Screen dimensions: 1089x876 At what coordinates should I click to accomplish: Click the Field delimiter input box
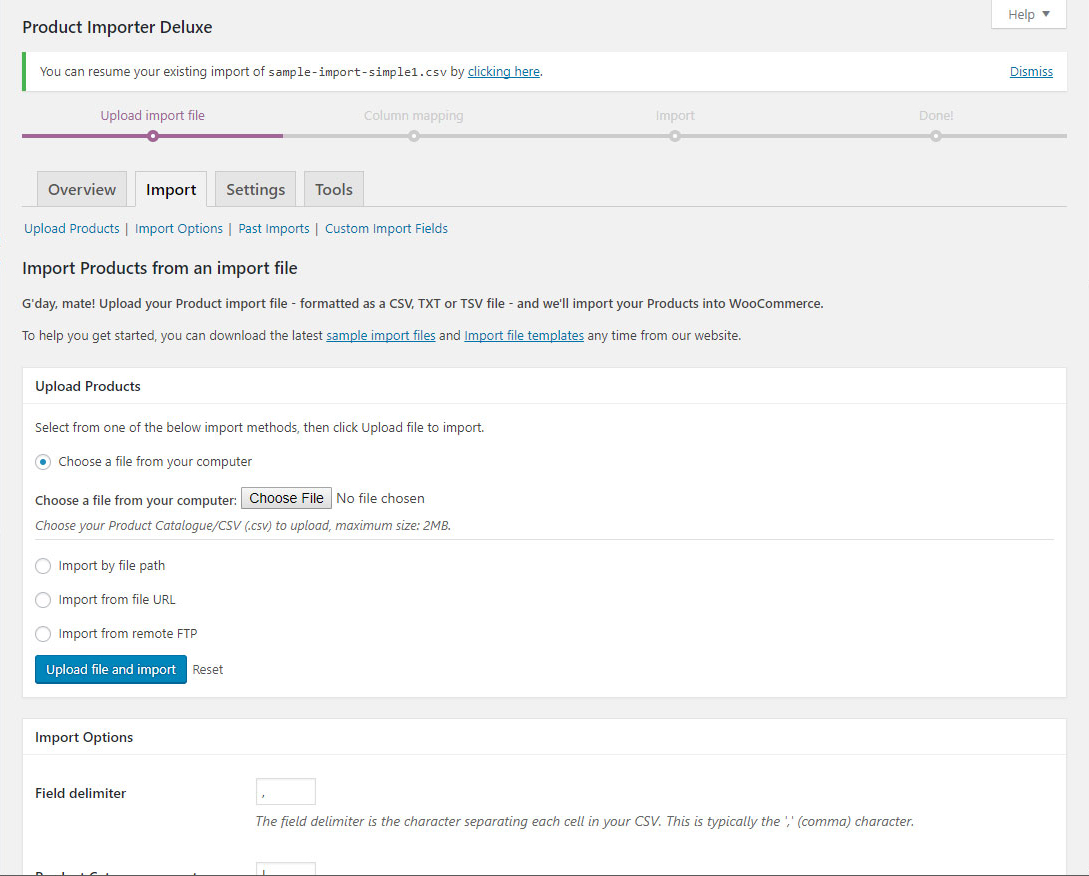click(x=286, y=792)
